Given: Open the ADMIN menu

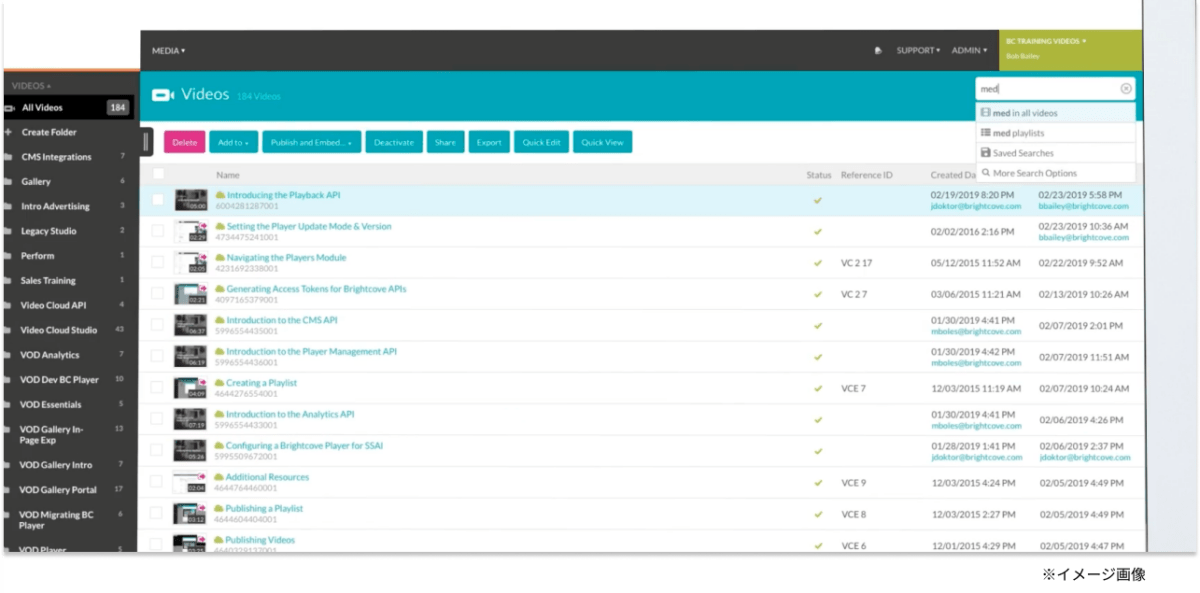Looking at the screenshot, I should coord(968,50).
